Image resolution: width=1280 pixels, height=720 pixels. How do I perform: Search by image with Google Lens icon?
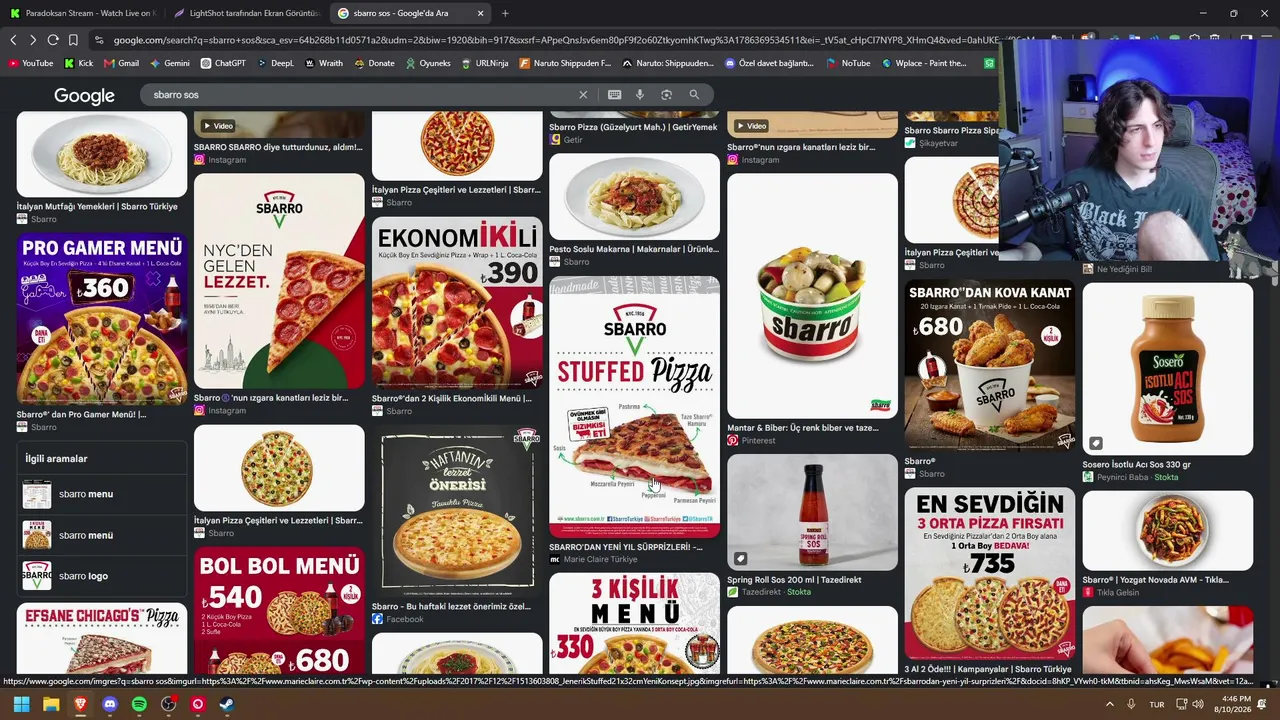pyautogui.click(x=666, y=95)
